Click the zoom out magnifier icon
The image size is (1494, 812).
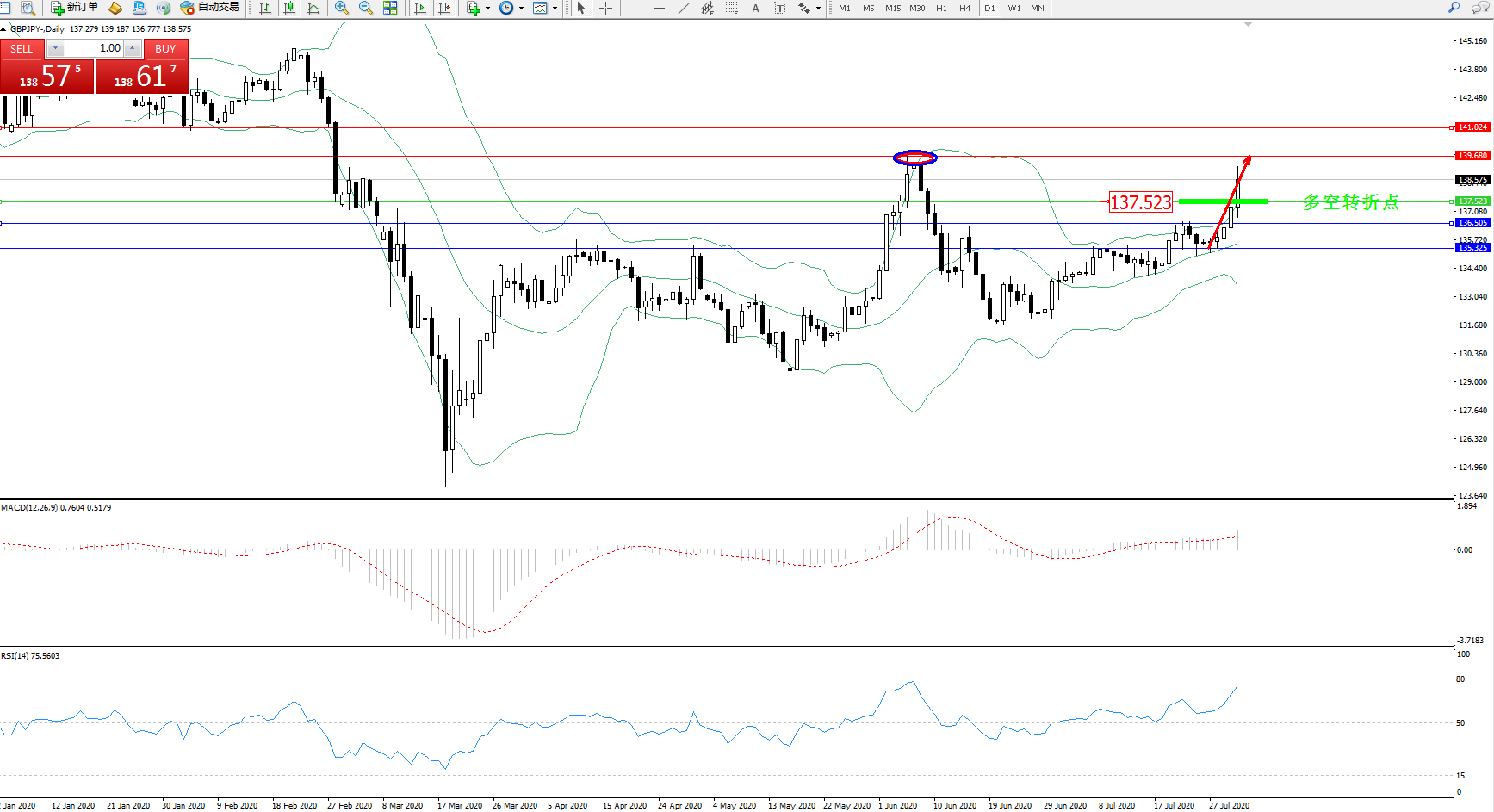pos(366,8)
